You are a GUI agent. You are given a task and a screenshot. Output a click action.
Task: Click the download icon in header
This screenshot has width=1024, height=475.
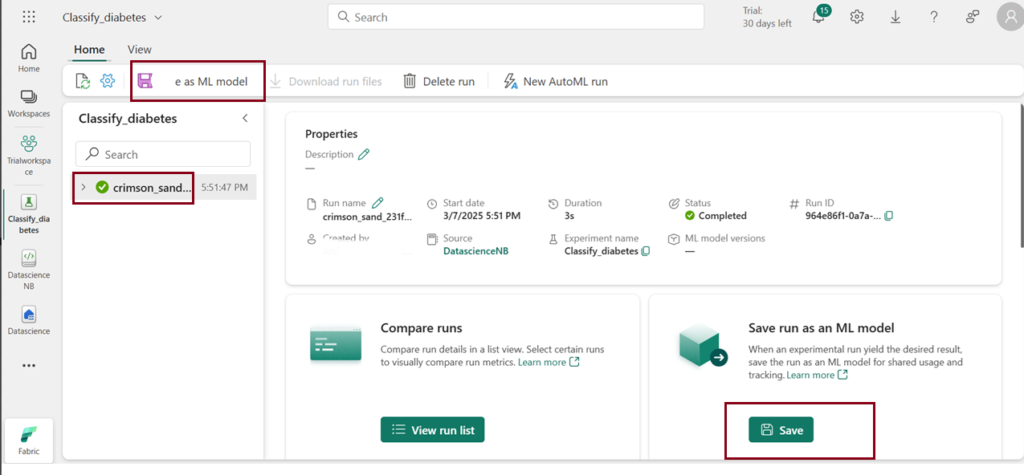pos(895,17)
